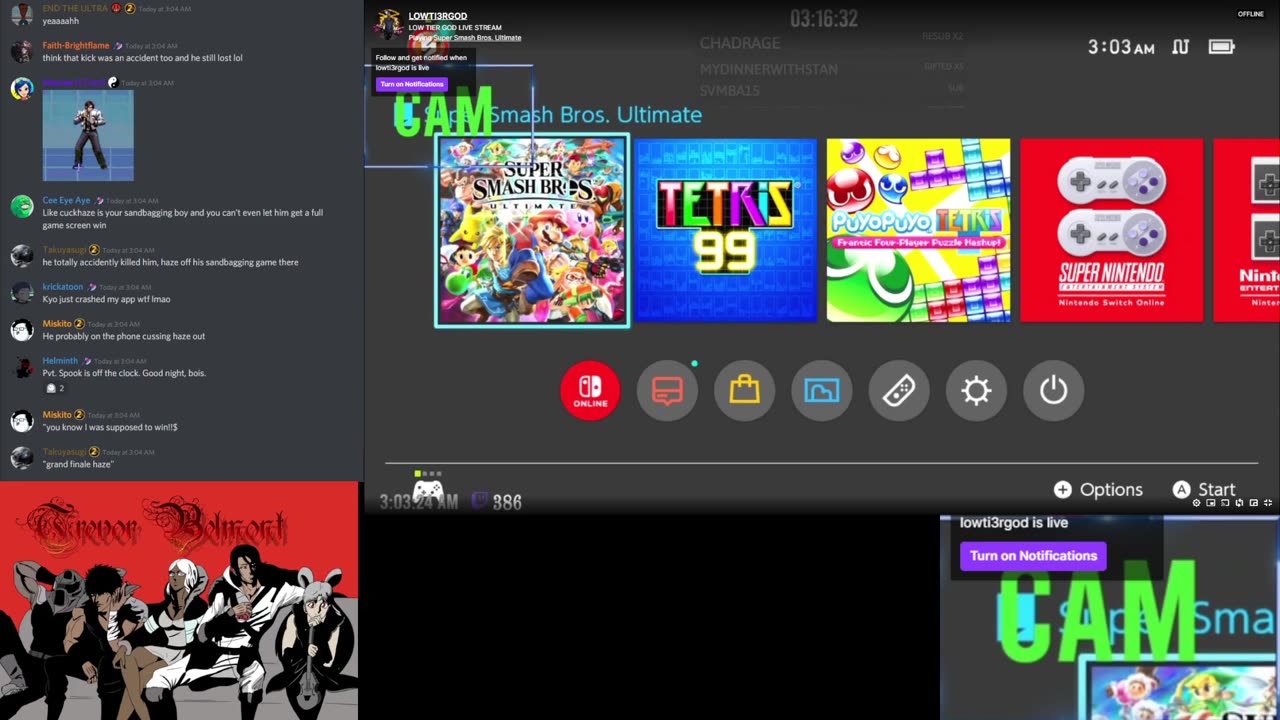Launch the Puyo Puyo Tetris game tile
Screen dimensions: 1280x720
tap(918, 231)
